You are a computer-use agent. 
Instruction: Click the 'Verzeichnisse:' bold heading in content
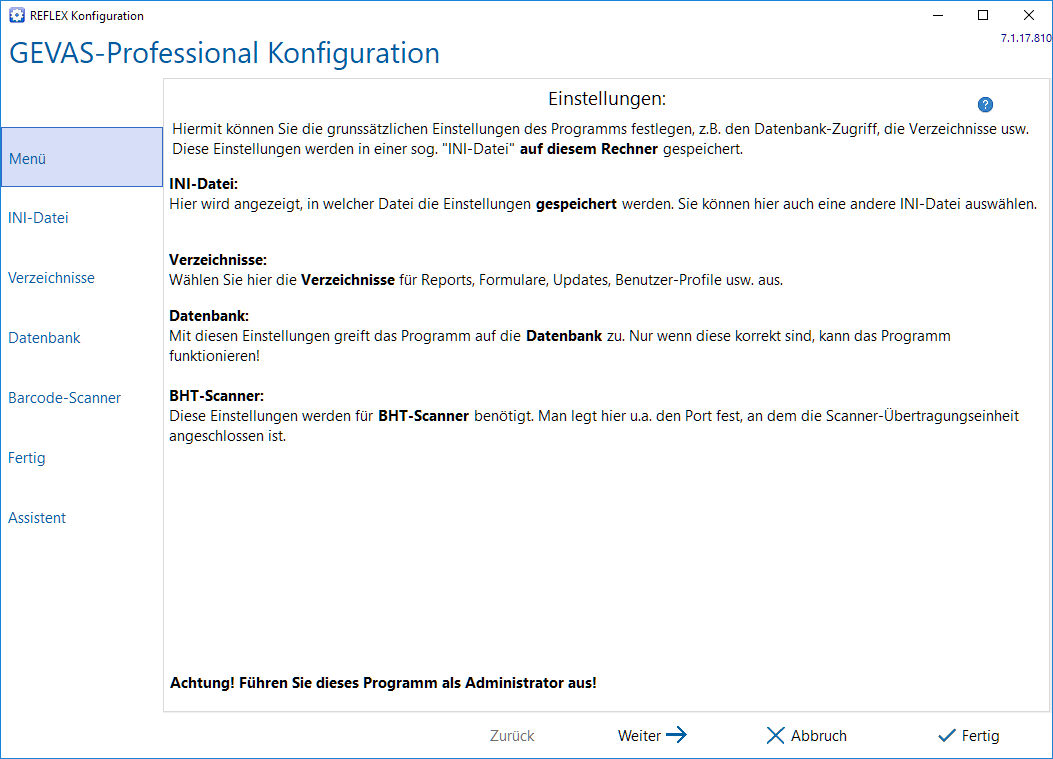pyautogui.click(x=218, y=260)
